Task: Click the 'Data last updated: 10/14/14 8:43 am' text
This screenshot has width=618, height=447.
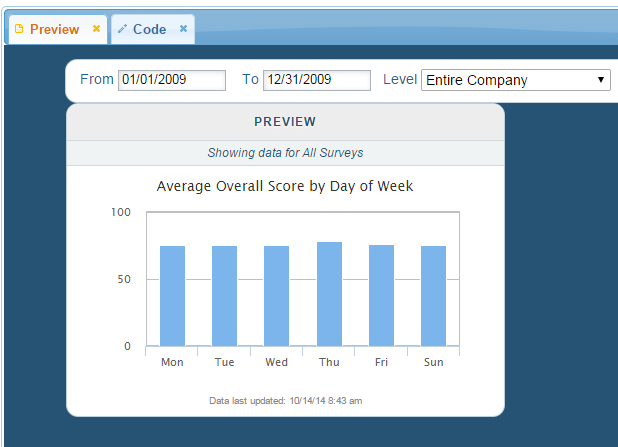Action: pyautogui.click(x=285, y=401)
